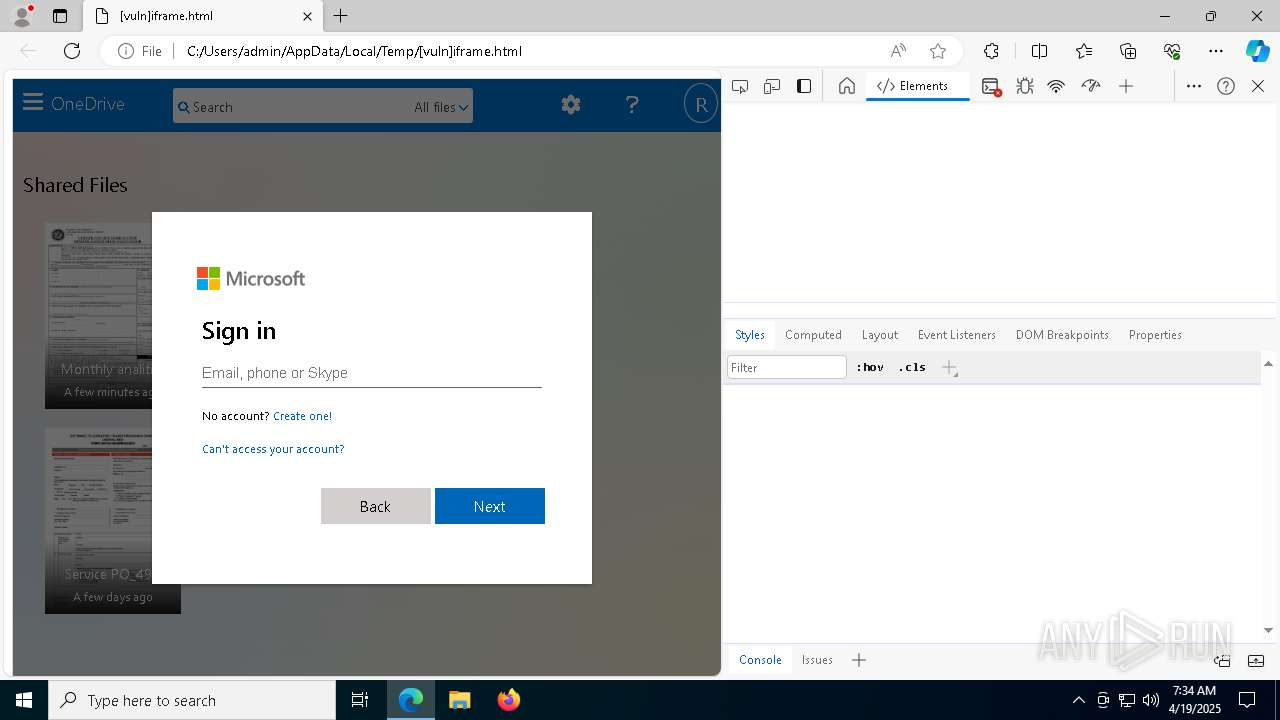Open the OneDrive help question mark
The image size is (1280, 720).
[632, 104]
